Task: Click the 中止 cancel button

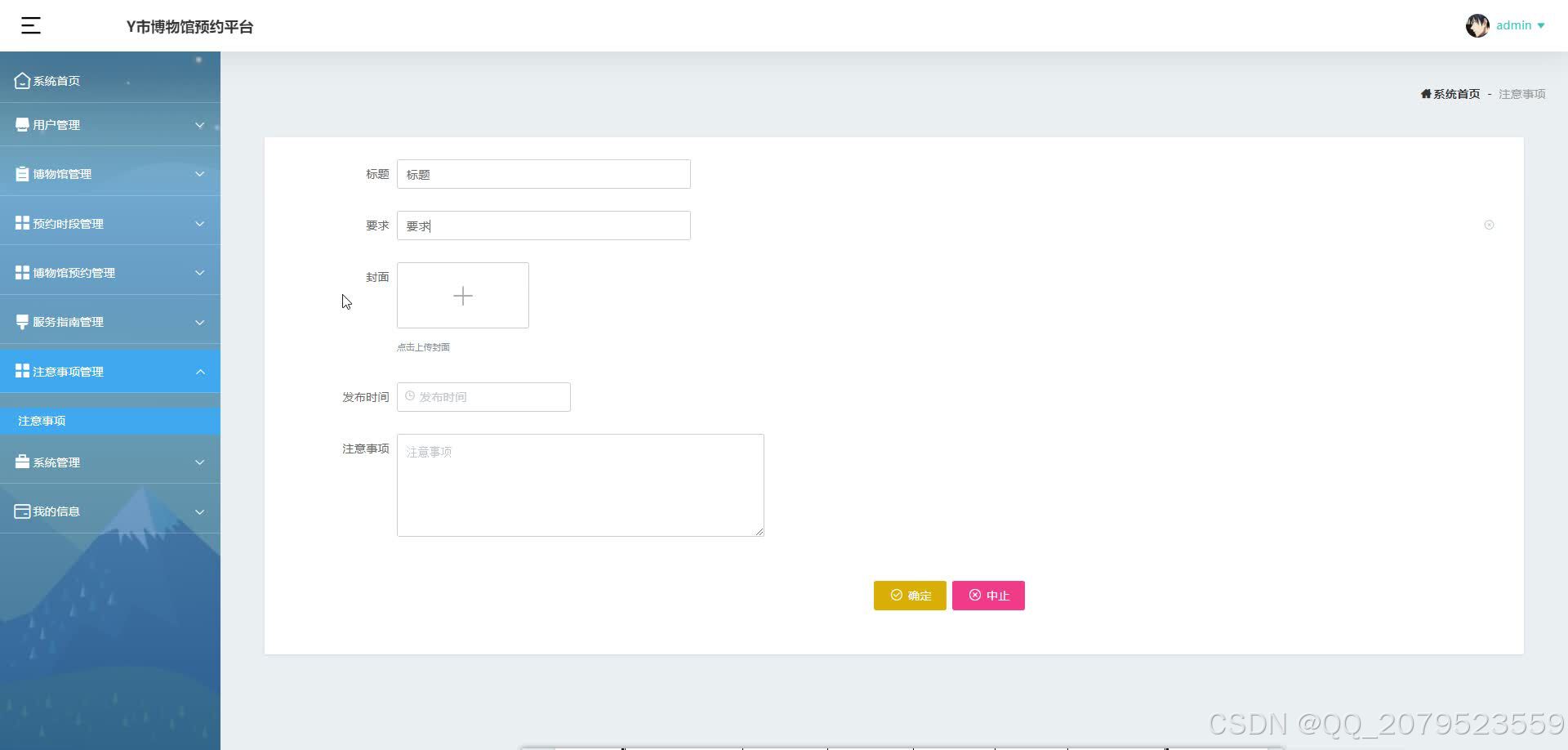Action: coord(988,596)
